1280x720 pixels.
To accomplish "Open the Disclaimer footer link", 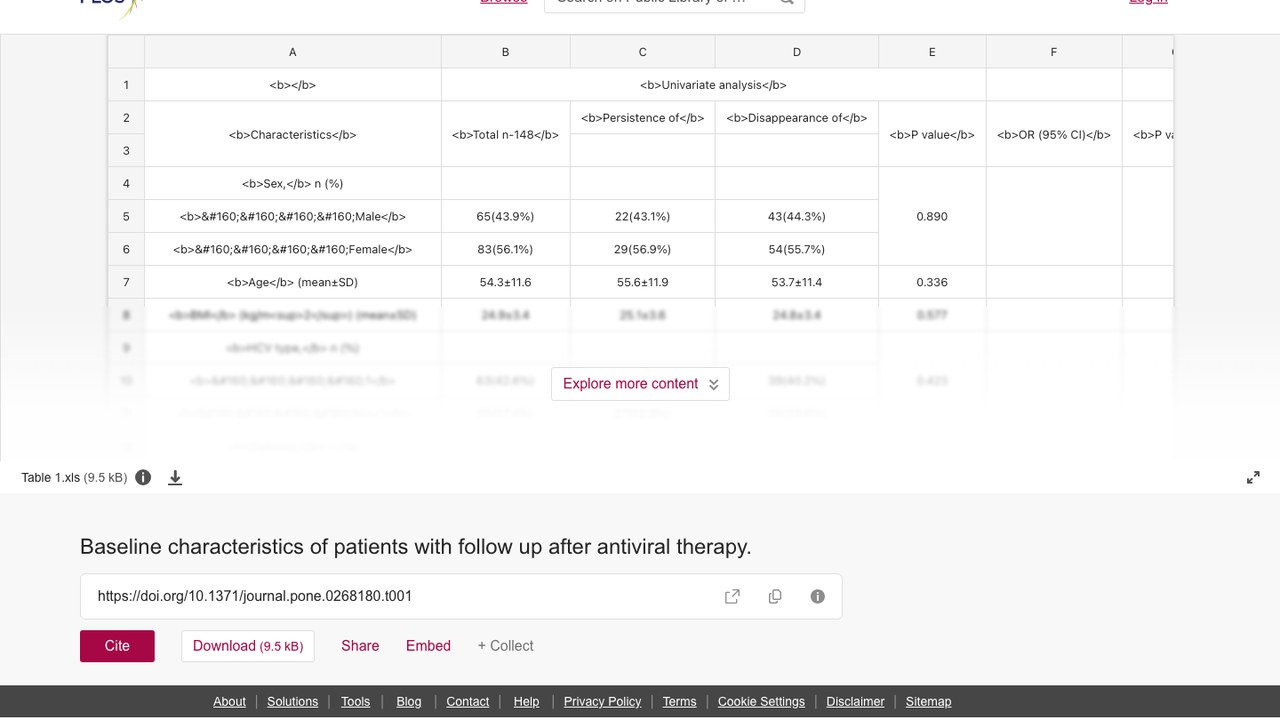I will (855, 702).
